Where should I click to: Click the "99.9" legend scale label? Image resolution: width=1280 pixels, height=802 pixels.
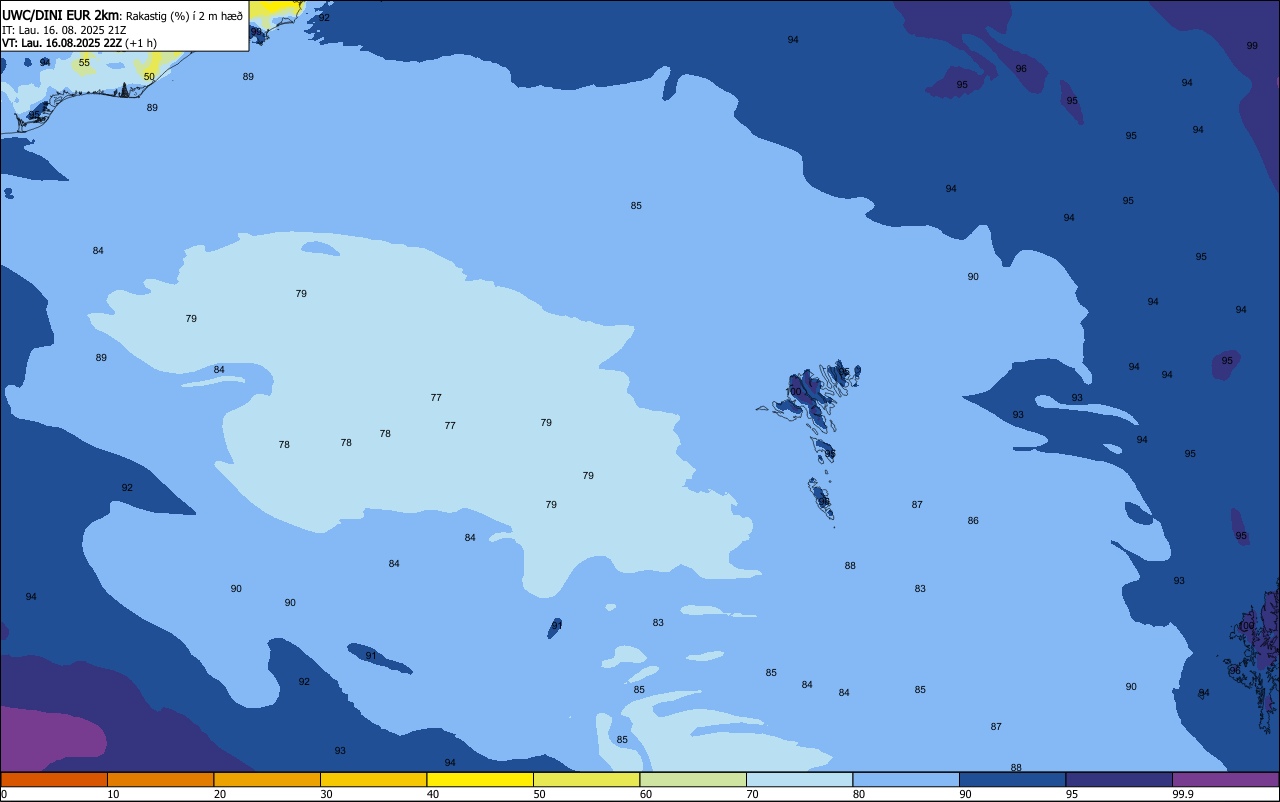point(1182,794)
